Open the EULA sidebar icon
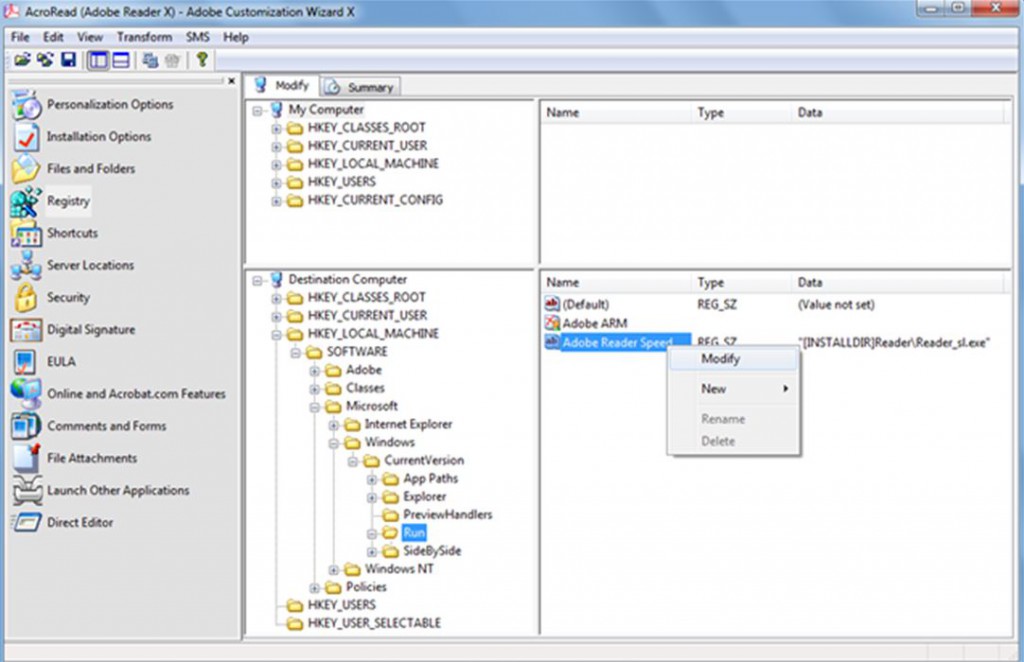1024x662 pixels. pos(26,362)
